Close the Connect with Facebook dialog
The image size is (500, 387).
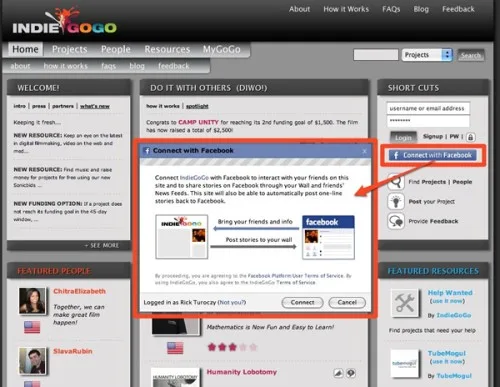click(364, 151)
